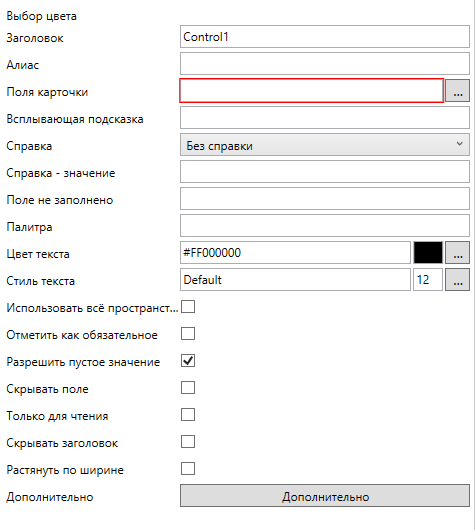Open the Цвет текста color picker ellipsis
Screen dimensions: 476x530
click(457, 252)
